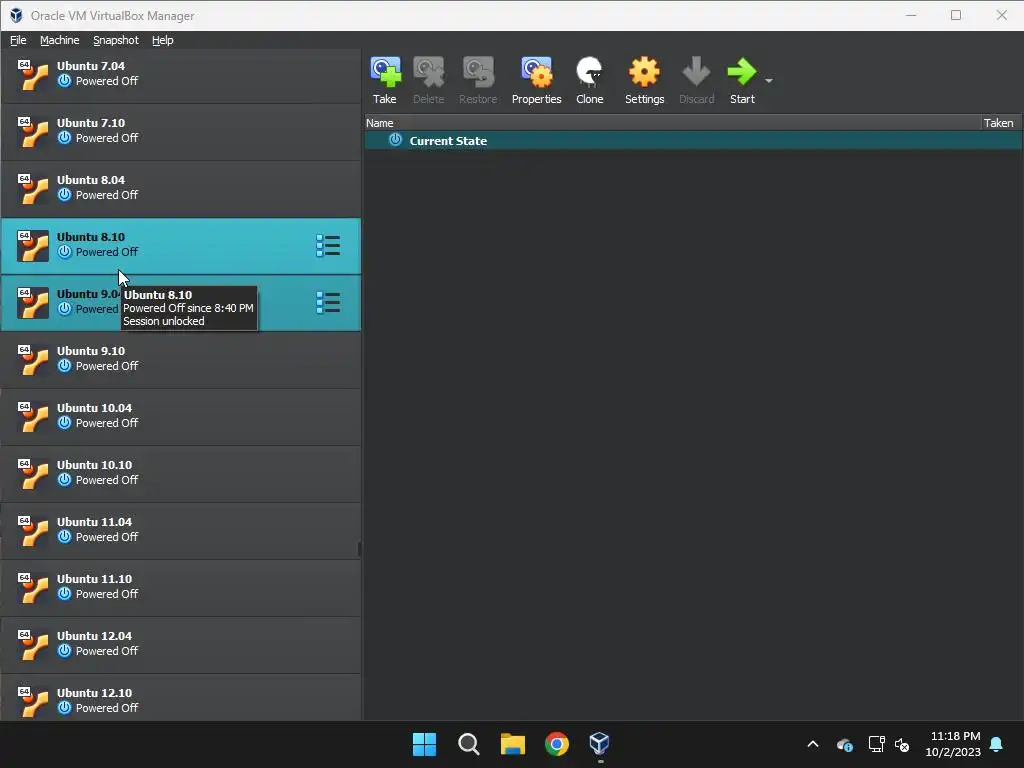
Task: Start the VM with the green arrow
Action: click(x=742, y=72)
